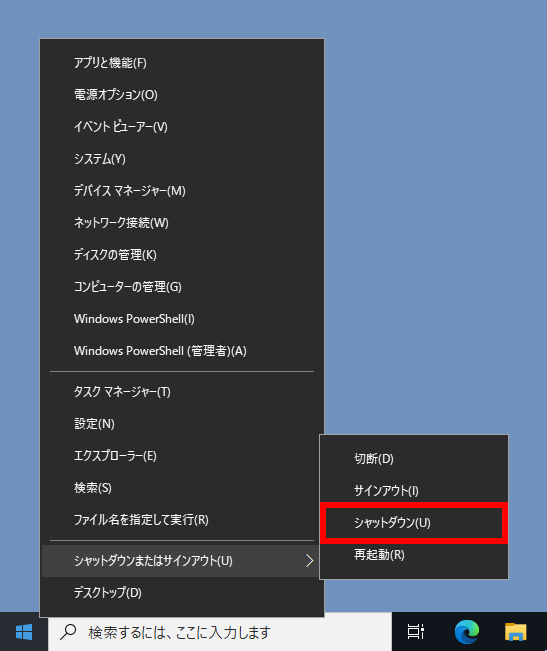The height and width of the screenshot is (651, 547).
Task: Open 電源オプション(O)
Action: 182,95
